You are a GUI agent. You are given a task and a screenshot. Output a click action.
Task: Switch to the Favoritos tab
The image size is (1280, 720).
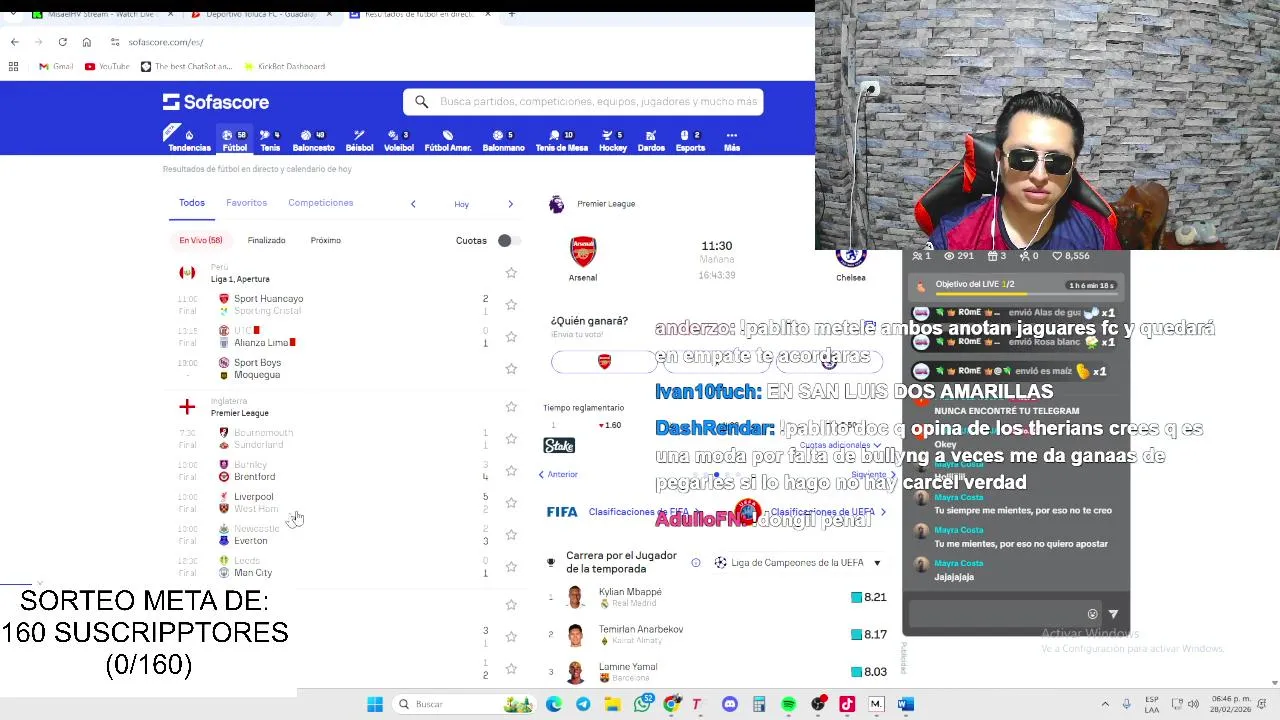coord(246,202)
